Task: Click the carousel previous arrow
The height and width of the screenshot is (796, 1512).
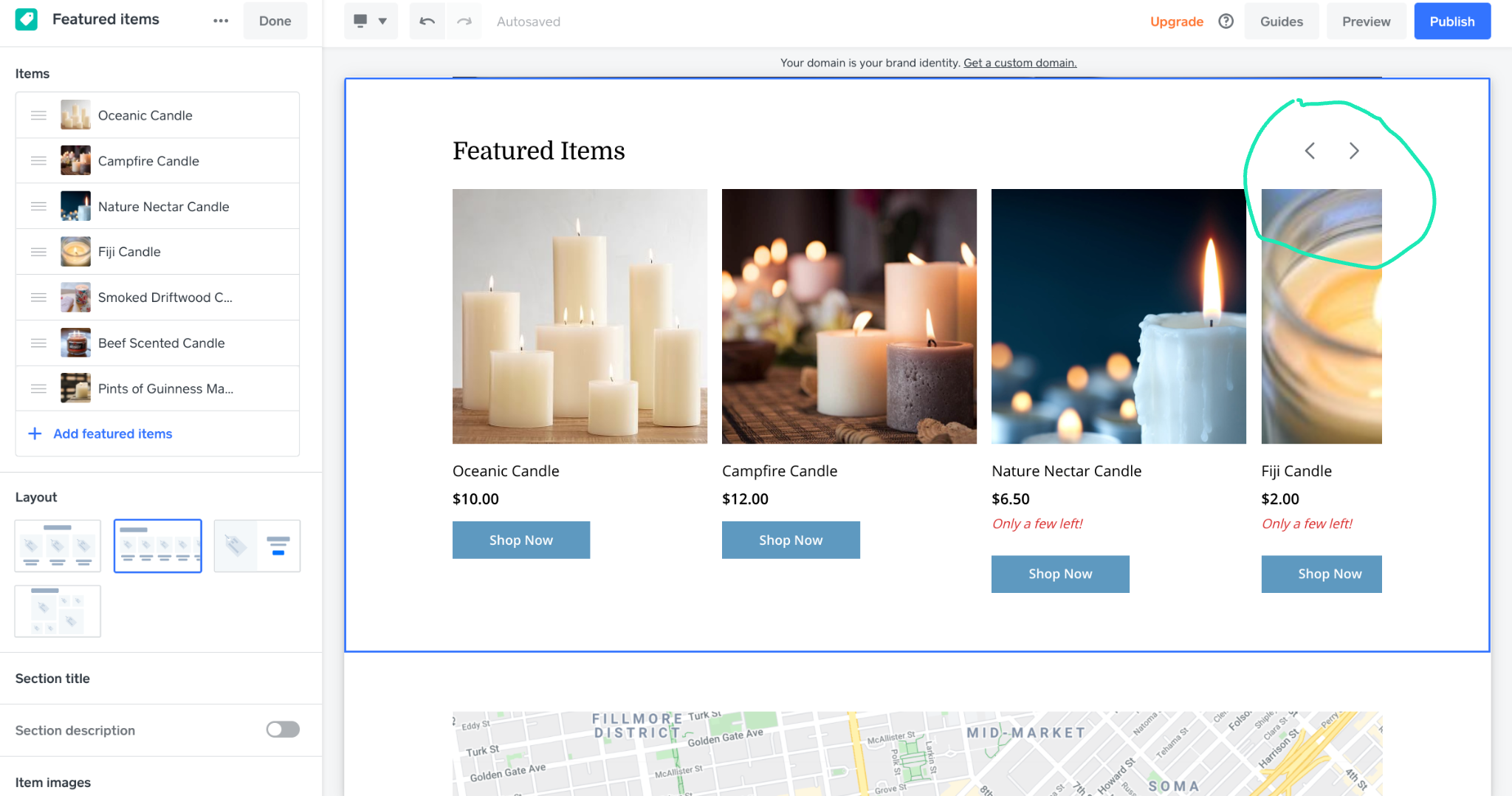Action: (1310, 151)
